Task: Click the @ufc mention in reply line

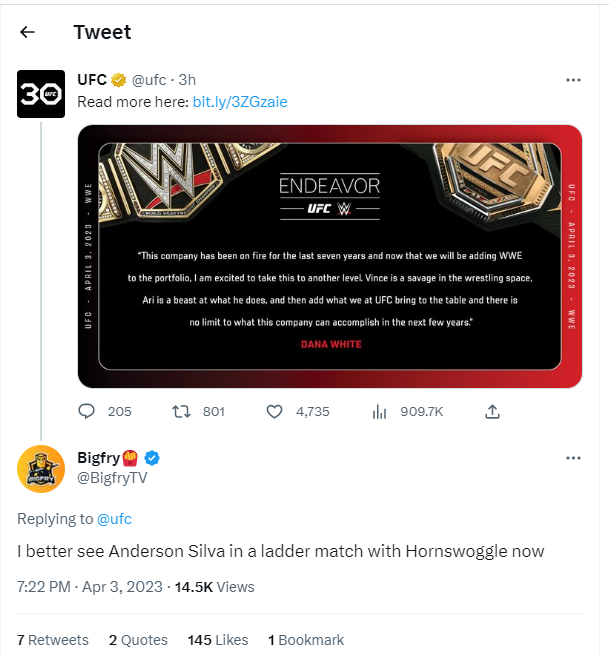Action: [x=114, y=519]
